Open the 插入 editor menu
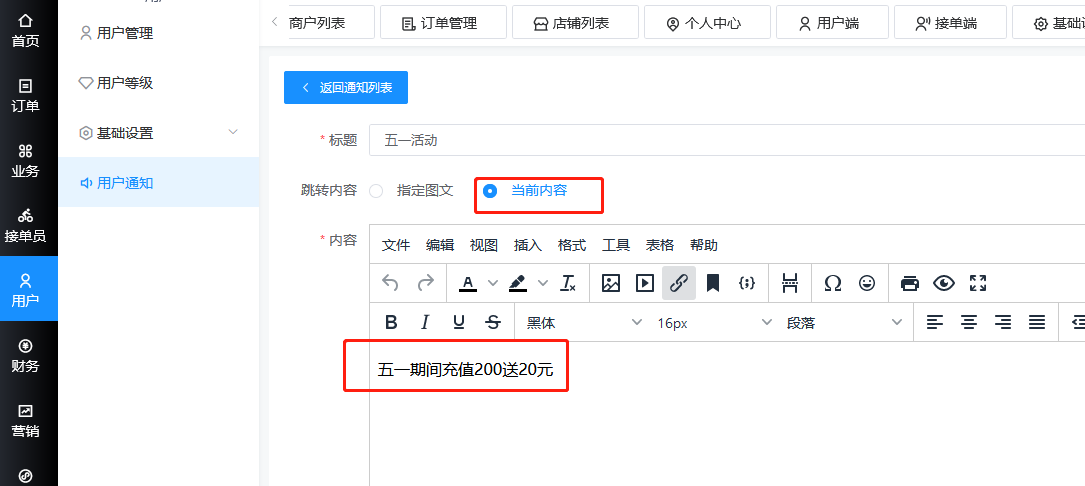The width and height of the screenshot is (1085, 486). [528, 245]
